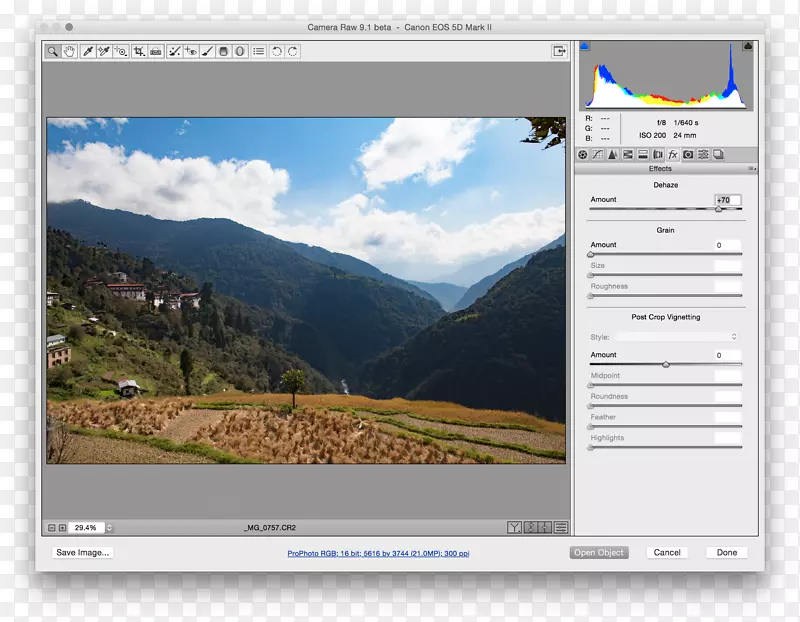Rotate the image counterclockwise
Image resolution: width=800 pixels, height=622 pixels.
(276, 51)
